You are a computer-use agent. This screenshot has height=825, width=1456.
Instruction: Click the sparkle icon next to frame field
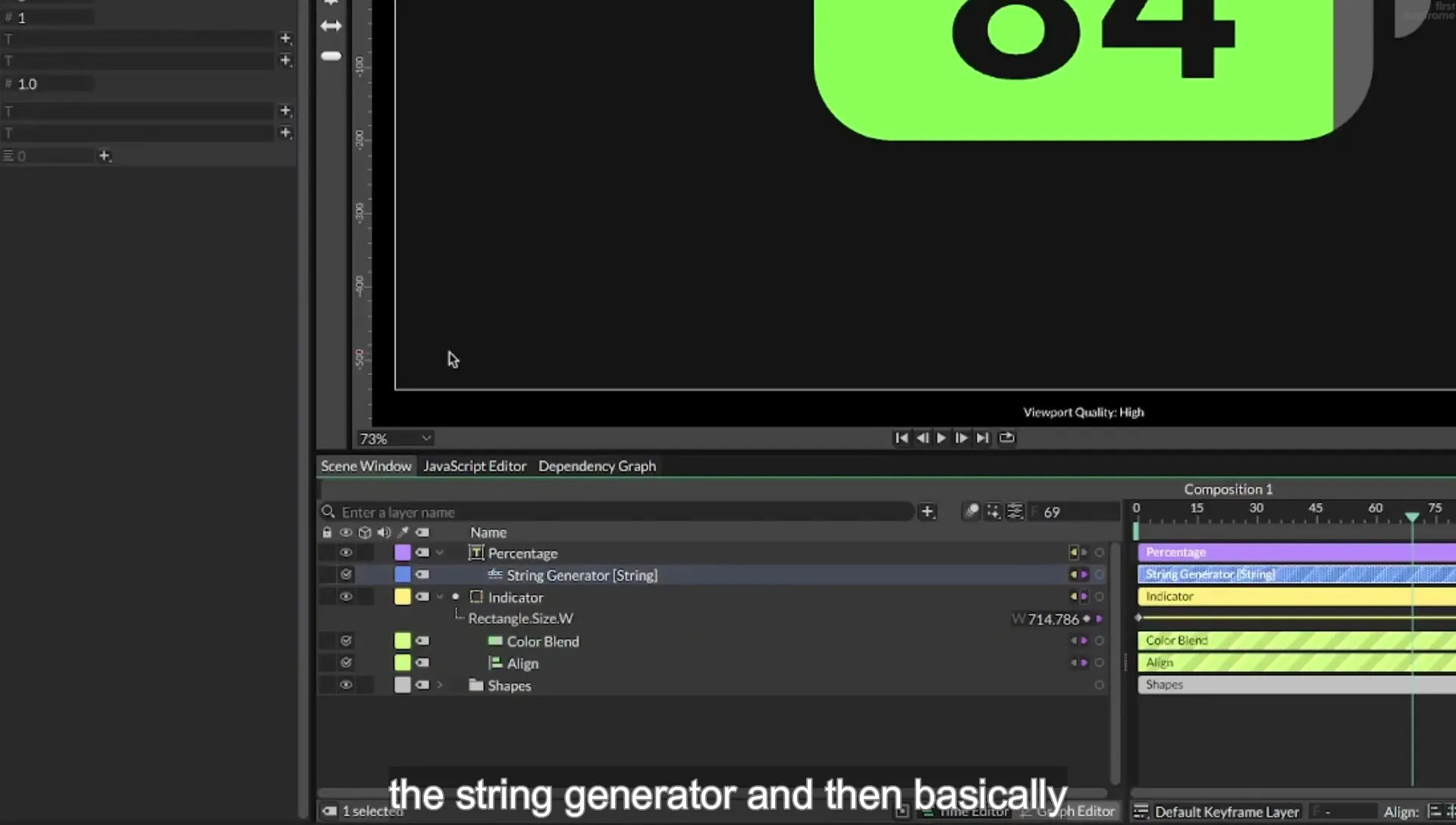[993, 512]
